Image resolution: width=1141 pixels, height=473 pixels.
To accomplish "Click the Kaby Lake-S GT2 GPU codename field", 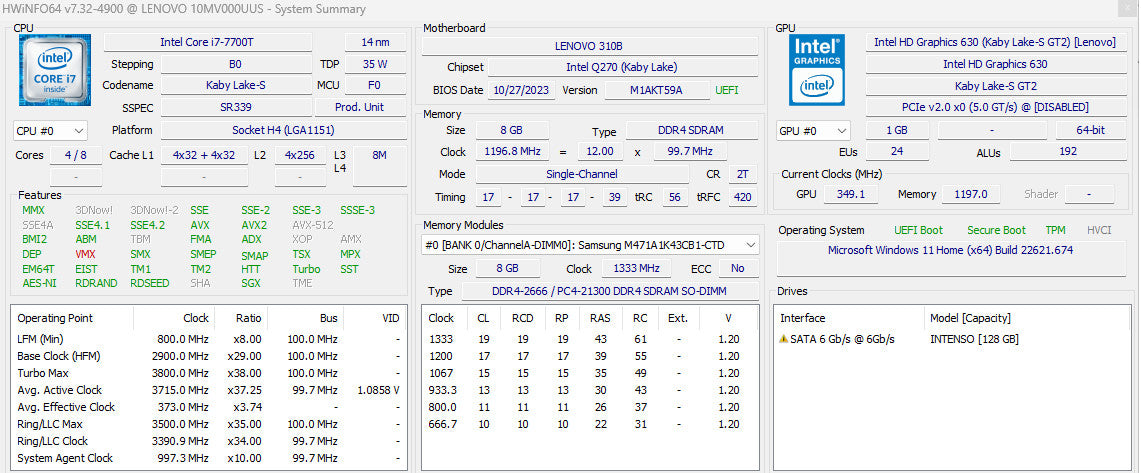I will (x=995, y=85).
